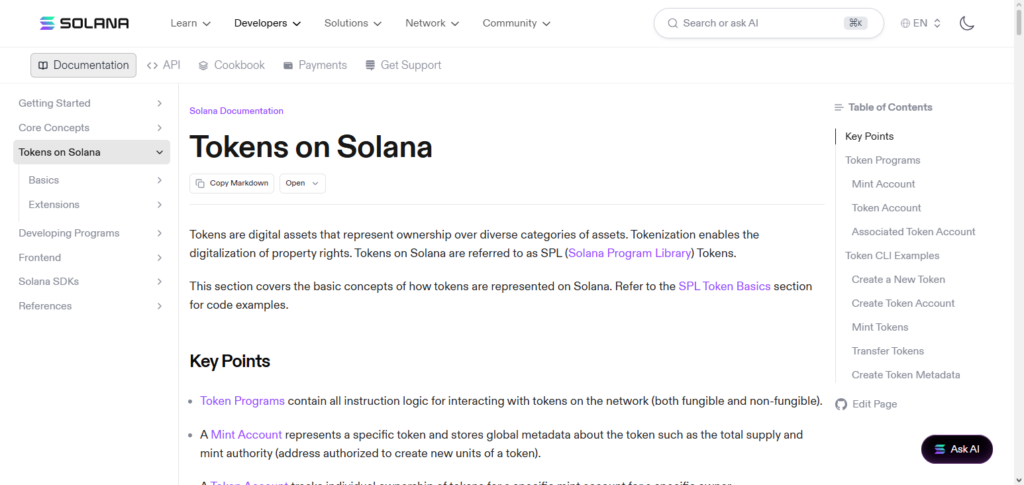1024x485 pixels.
Task: Focus the Search or ask AI field
Action: click(768, 23)
